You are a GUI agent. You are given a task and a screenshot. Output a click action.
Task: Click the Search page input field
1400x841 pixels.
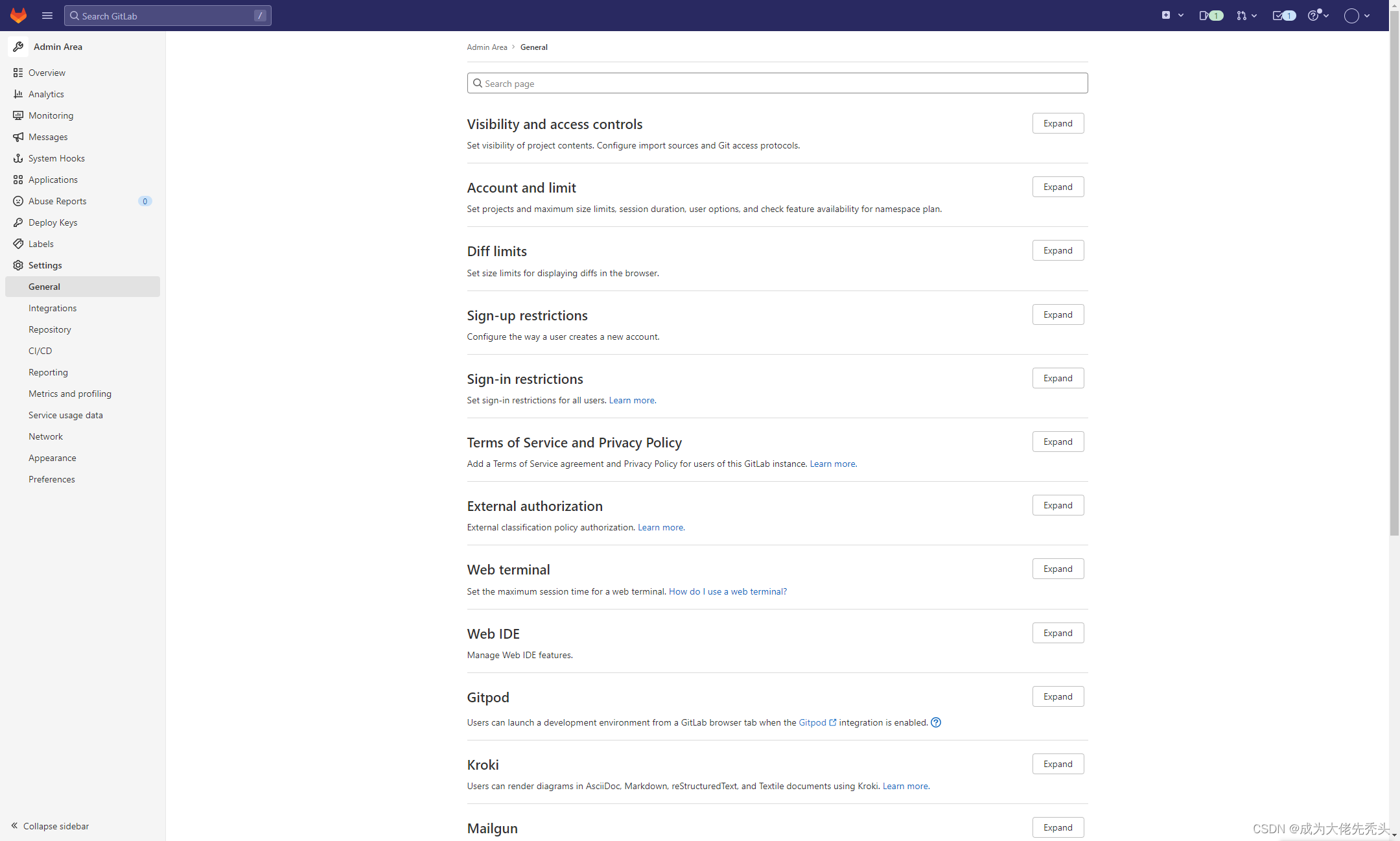click(777, 83)
